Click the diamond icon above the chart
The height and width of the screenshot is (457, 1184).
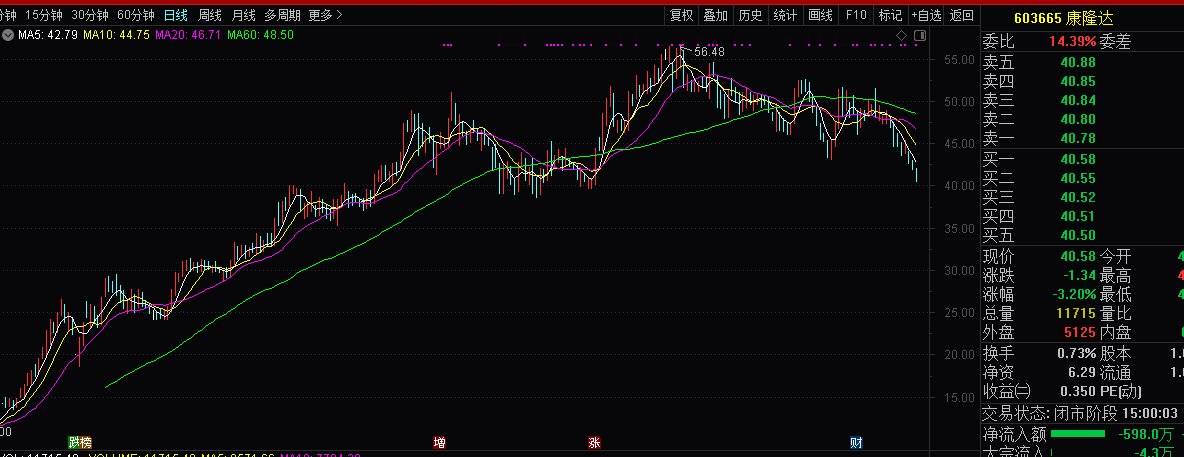(x=901, y=36)
